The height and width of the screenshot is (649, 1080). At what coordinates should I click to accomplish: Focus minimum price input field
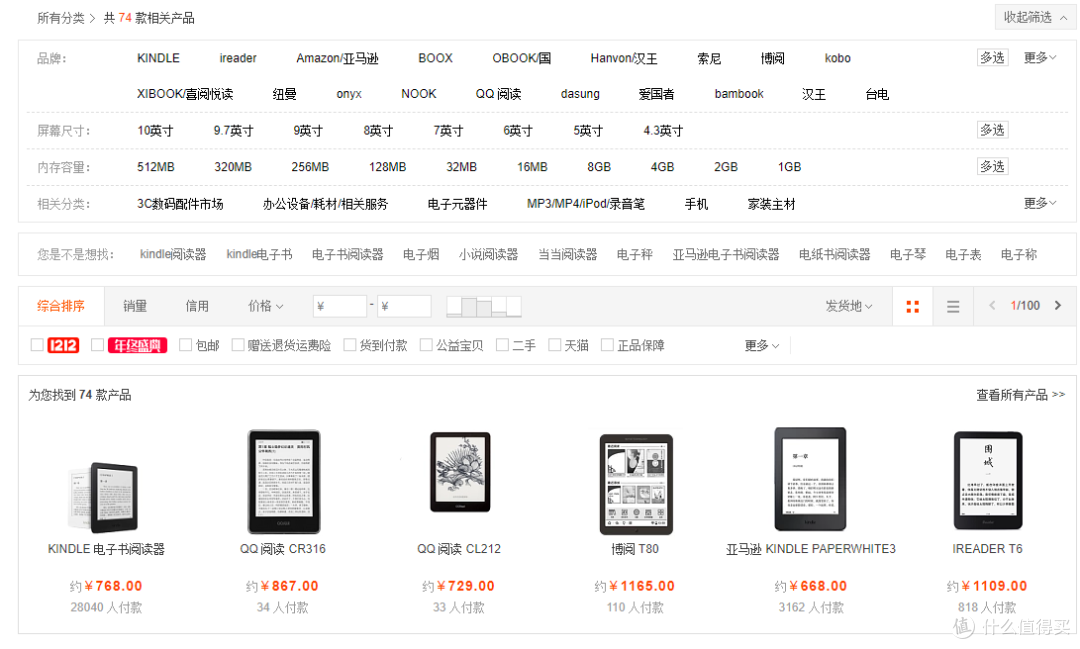340,306
